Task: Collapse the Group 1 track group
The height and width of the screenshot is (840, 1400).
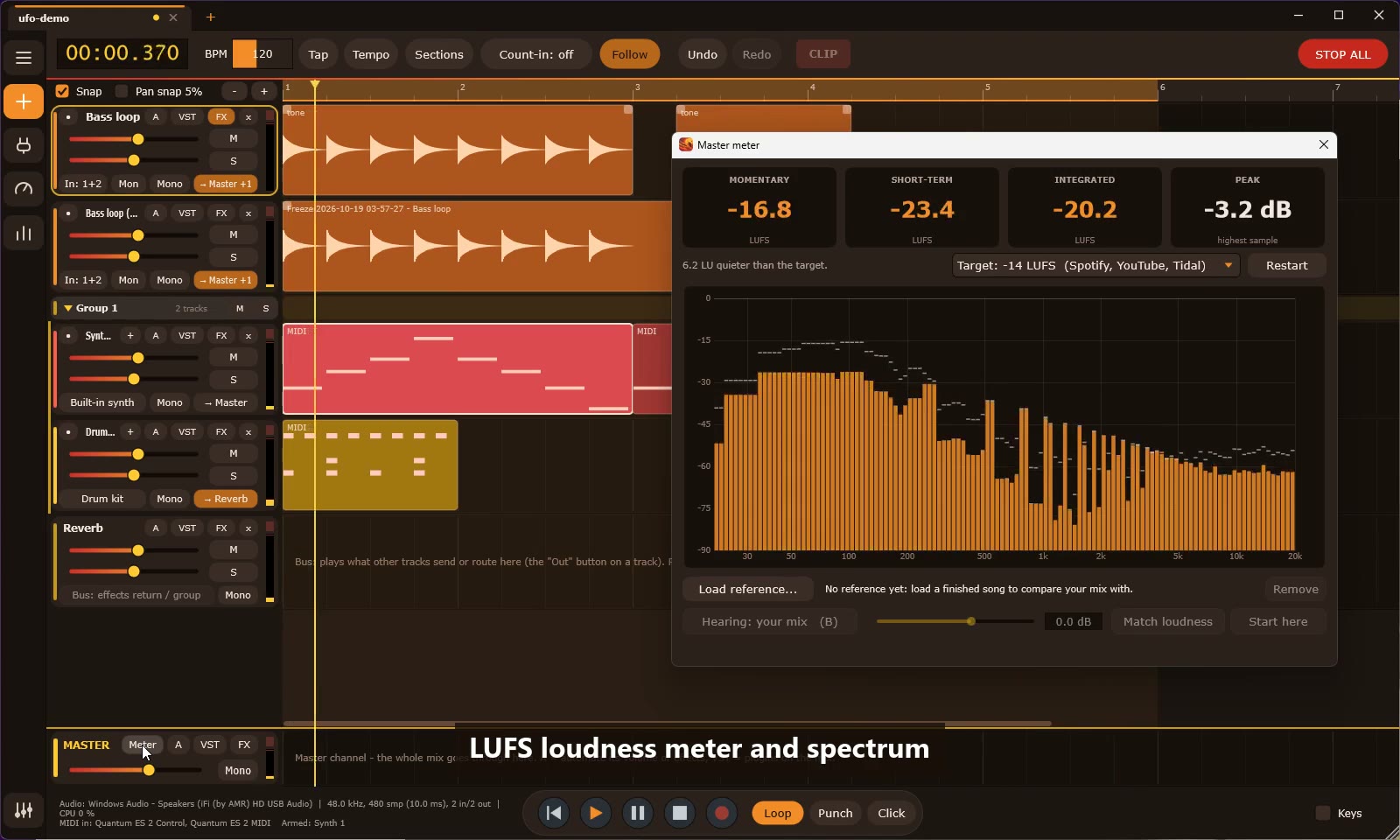Action: coord(68,308)
